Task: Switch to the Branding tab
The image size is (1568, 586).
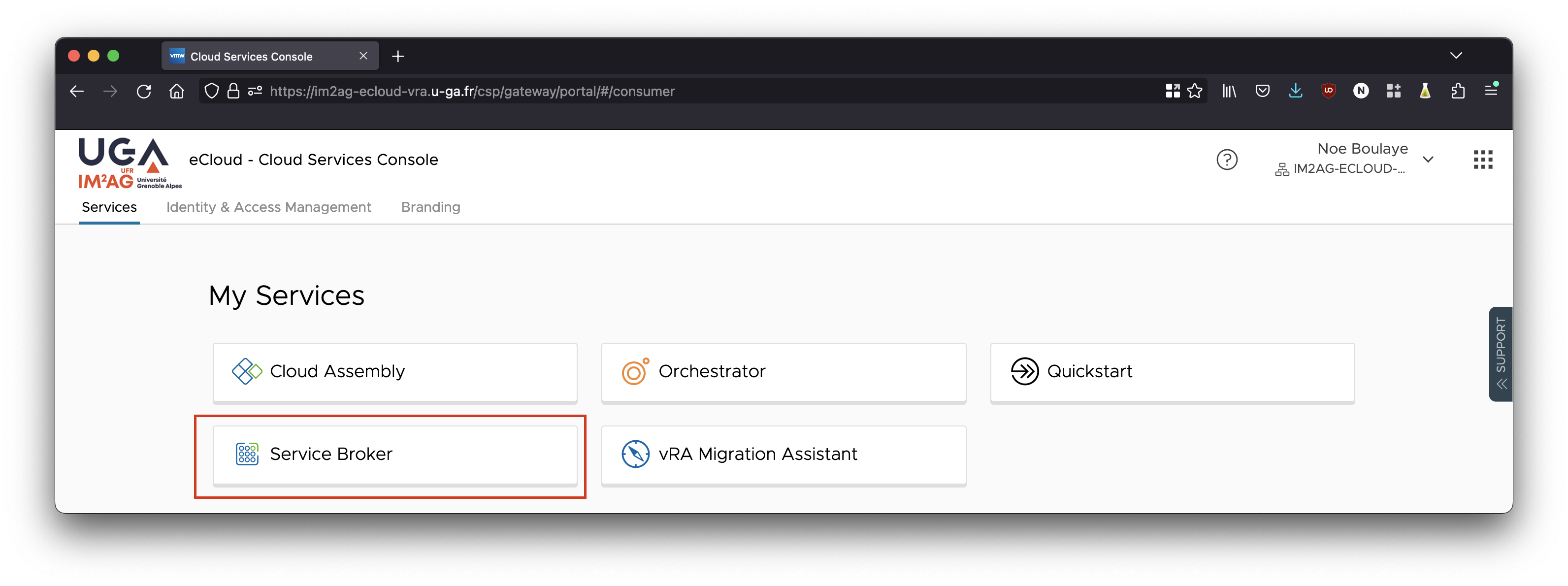Action: click(x=430, y=207)
